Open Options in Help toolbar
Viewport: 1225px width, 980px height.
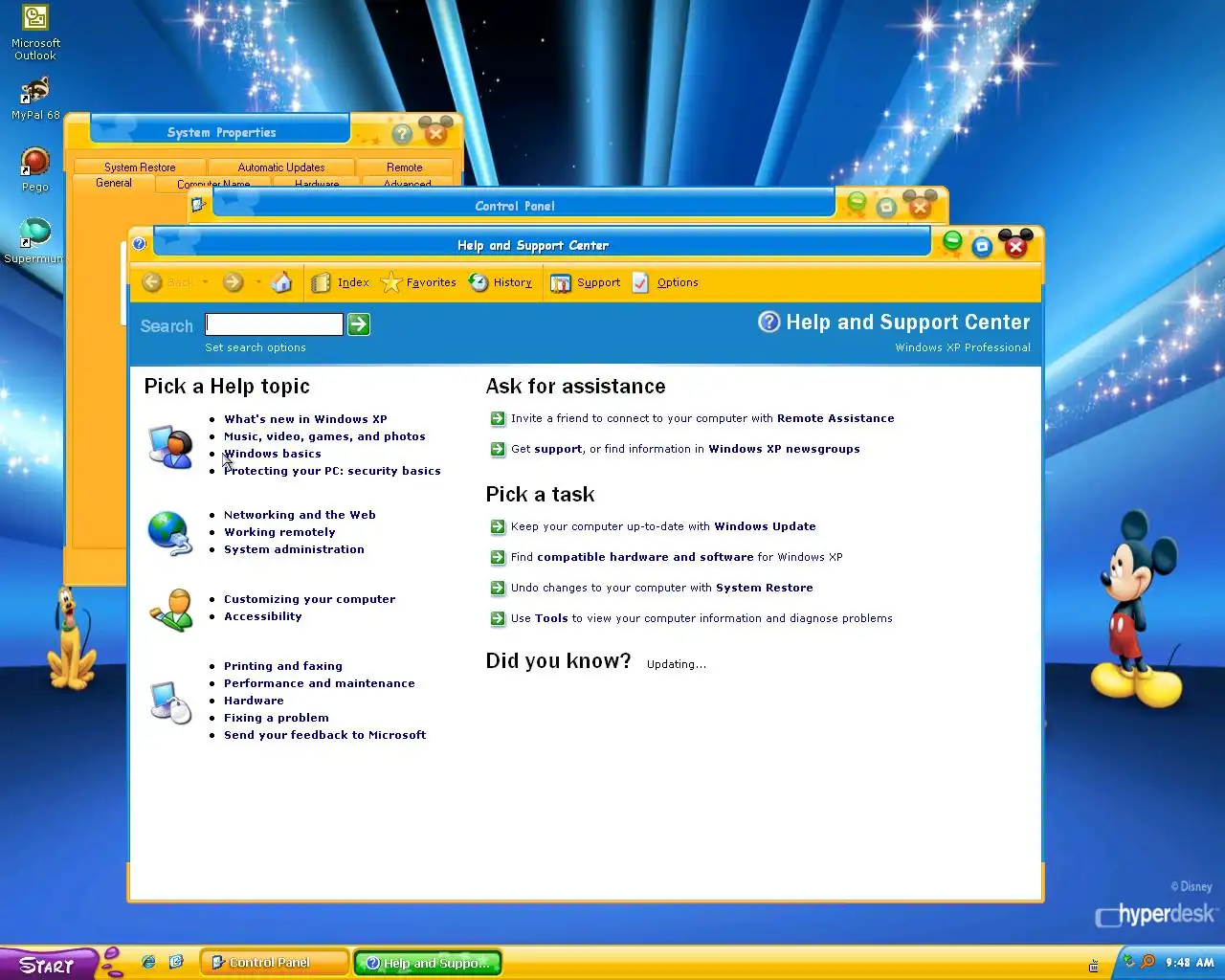[664, 282]
